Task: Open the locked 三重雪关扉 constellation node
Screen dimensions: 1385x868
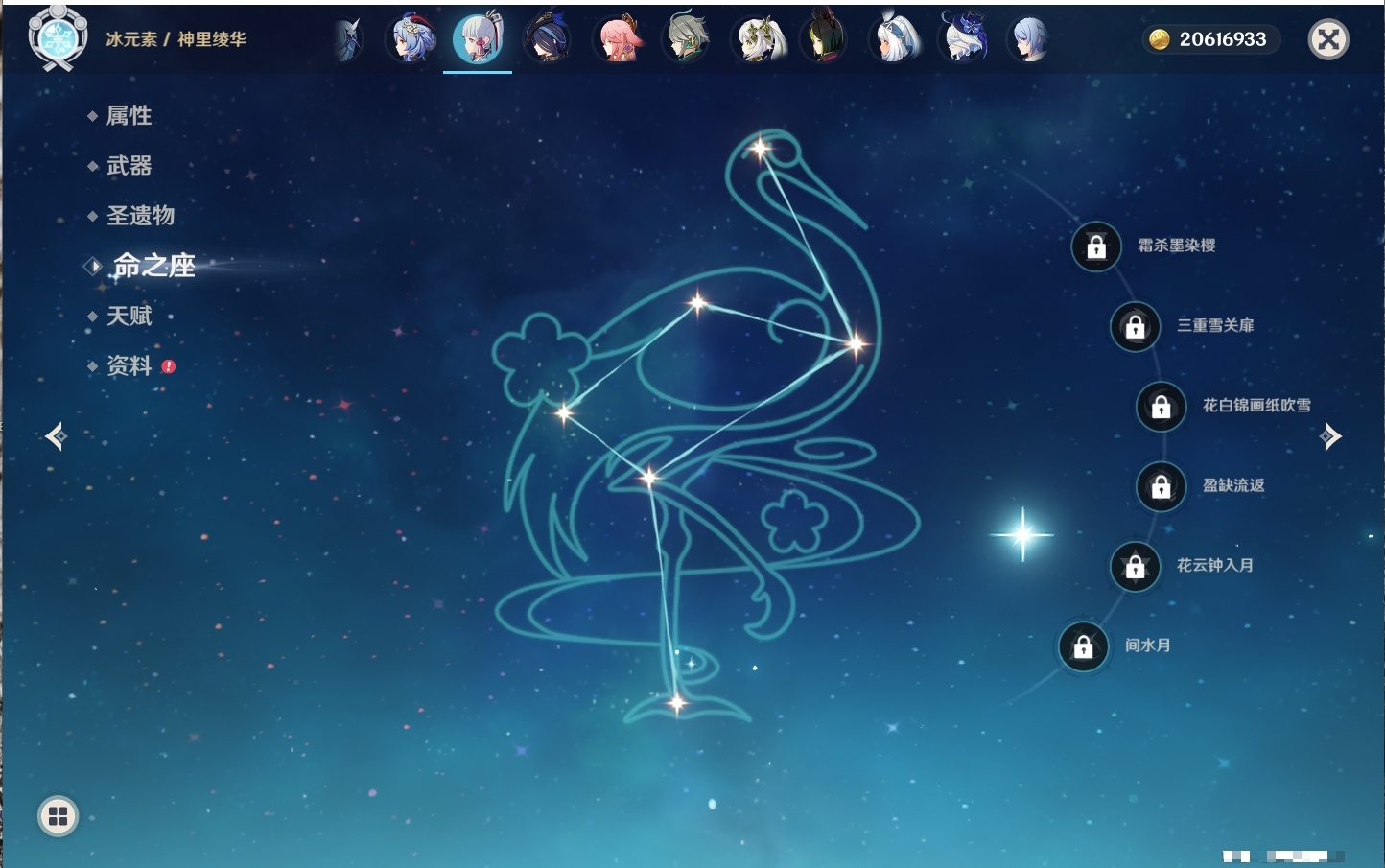Action: pos(1136,326)
